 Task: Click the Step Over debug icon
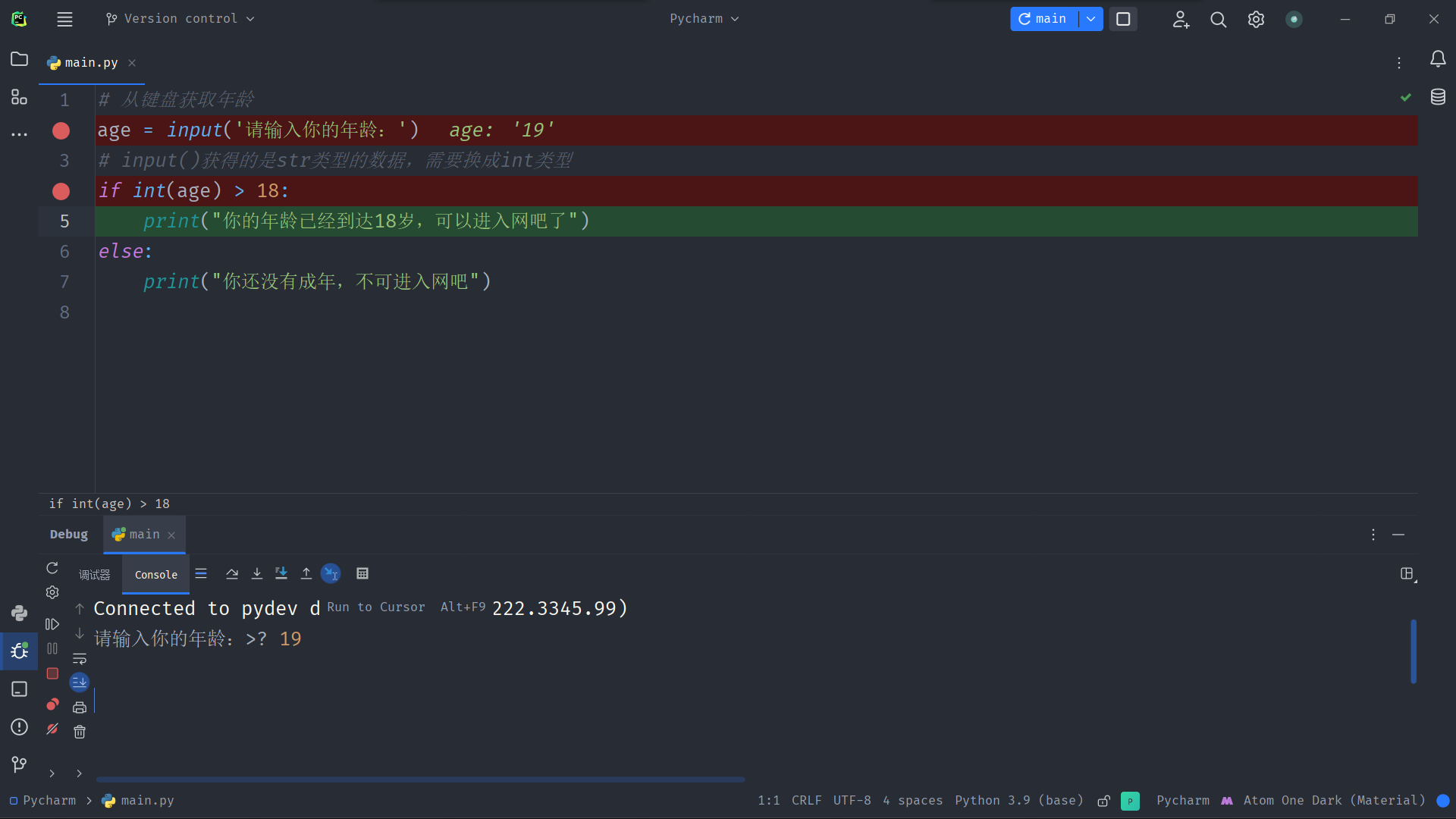[x=232, y=574]
